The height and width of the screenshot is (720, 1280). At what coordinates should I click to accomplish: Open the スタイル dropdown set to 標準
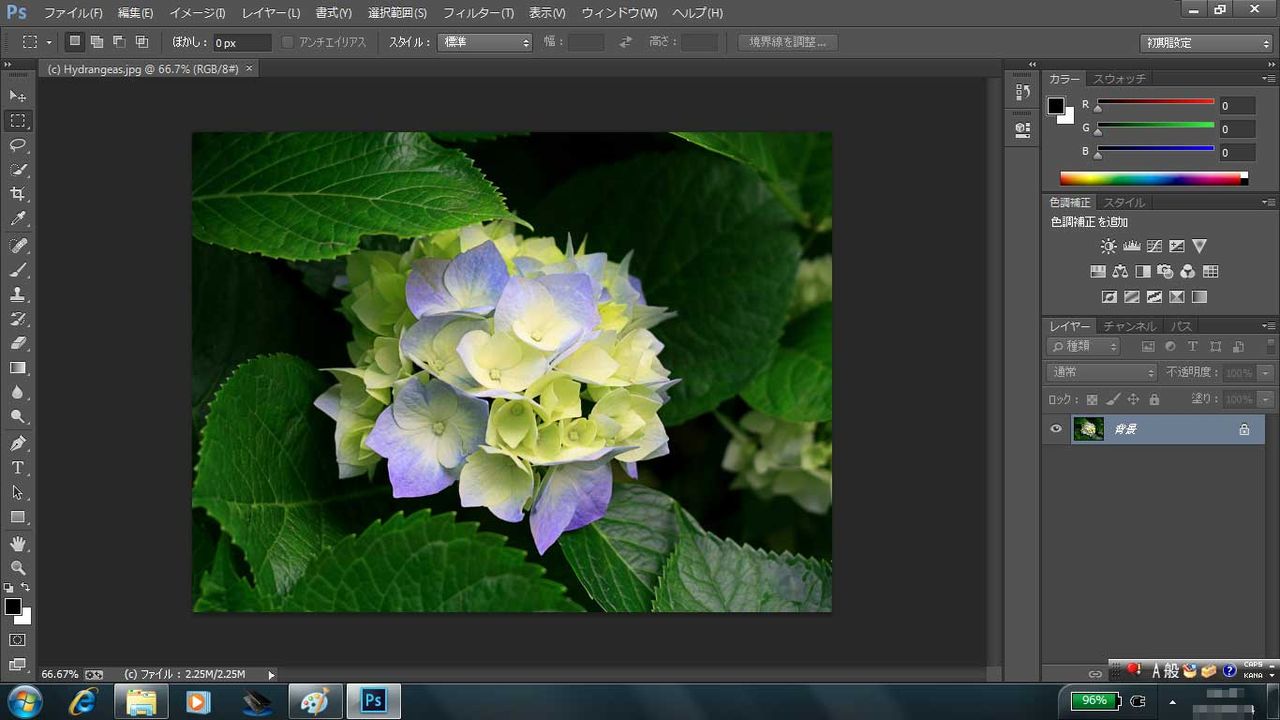(485, 42)
